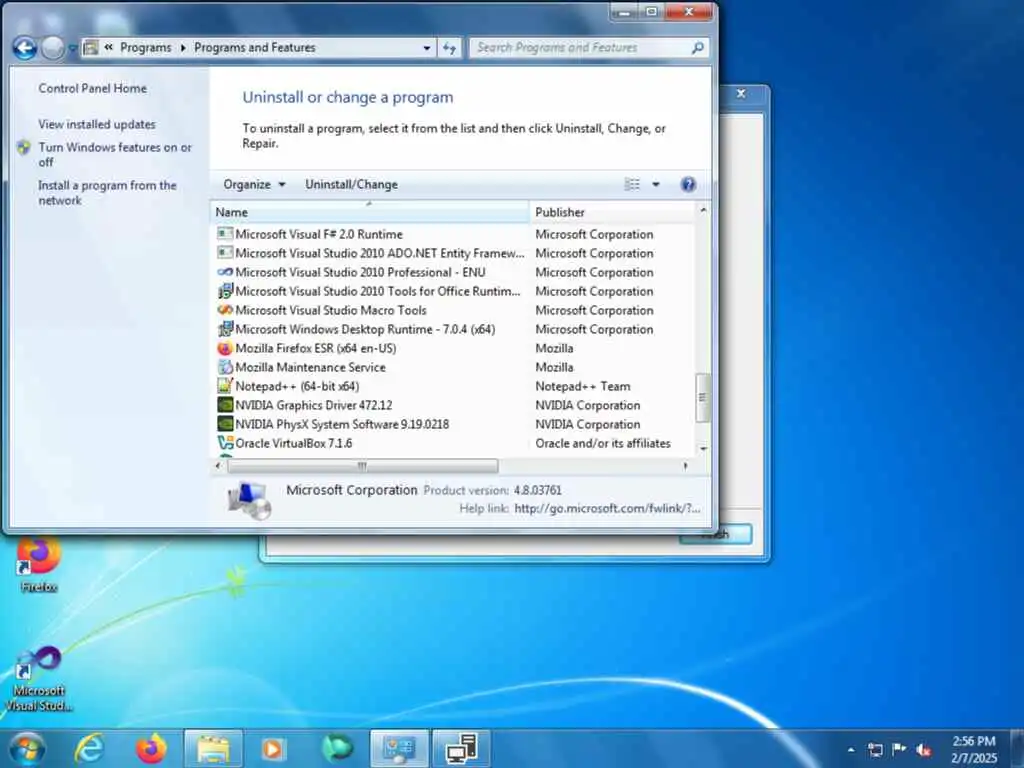This screenshot has width=1024, height=768.
Task: Open the Firefox desktop shortcut
Action: 39,563
